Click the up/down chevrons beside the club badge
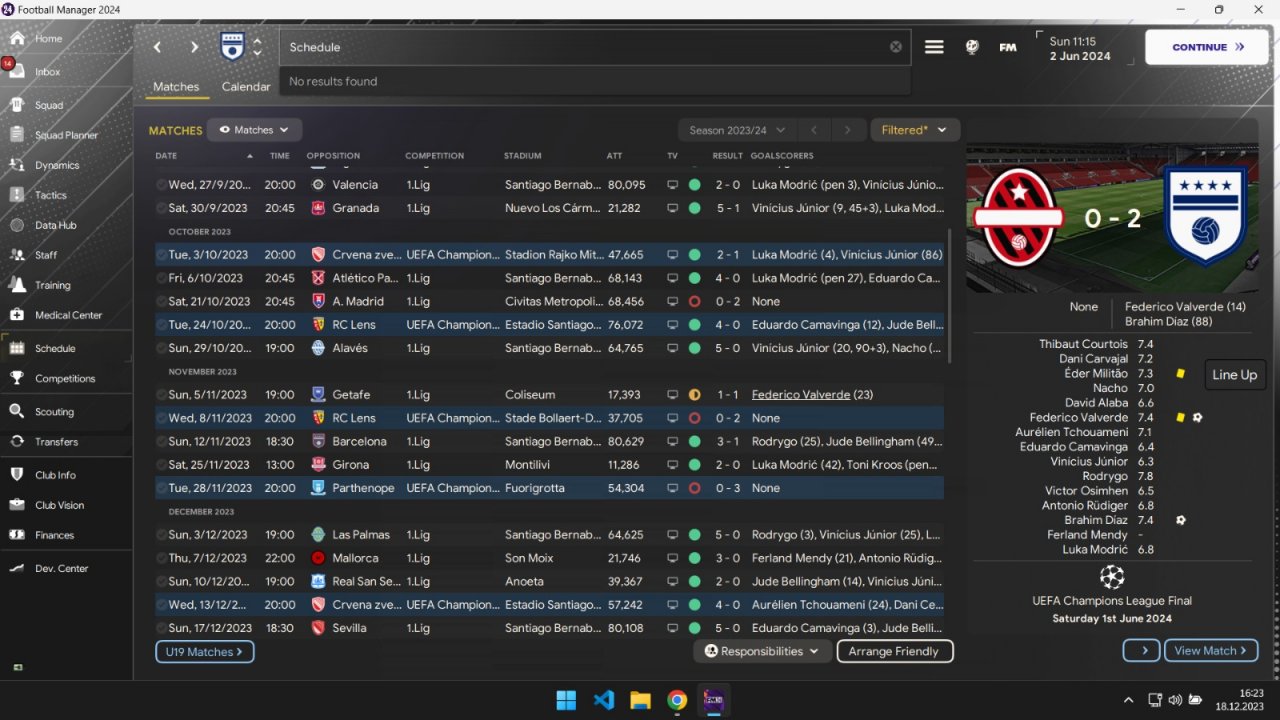This screenshot has width=1280, height=720. tap(257, 47)
